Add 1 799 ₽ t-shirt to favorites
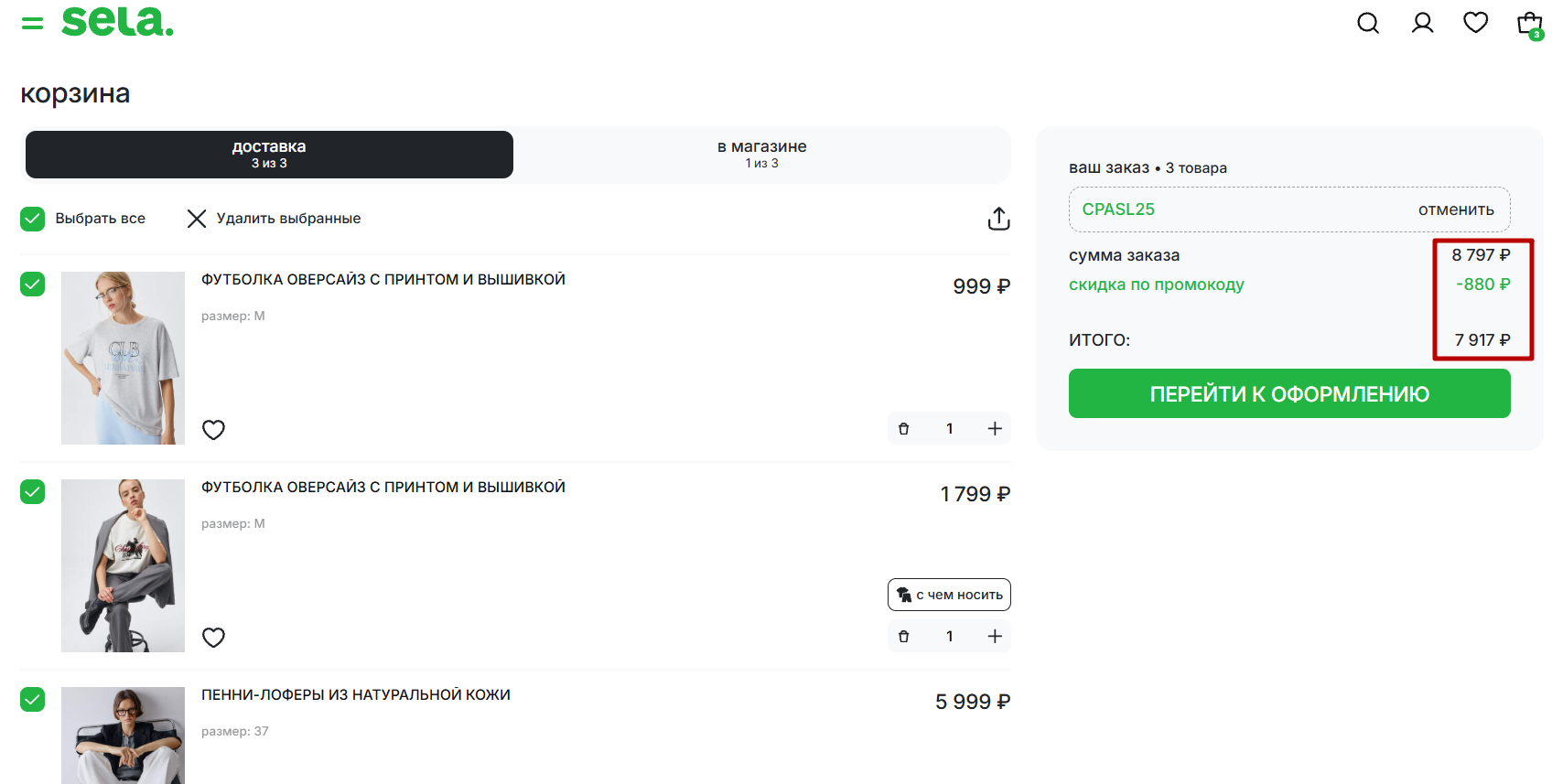 pos(213,637)
